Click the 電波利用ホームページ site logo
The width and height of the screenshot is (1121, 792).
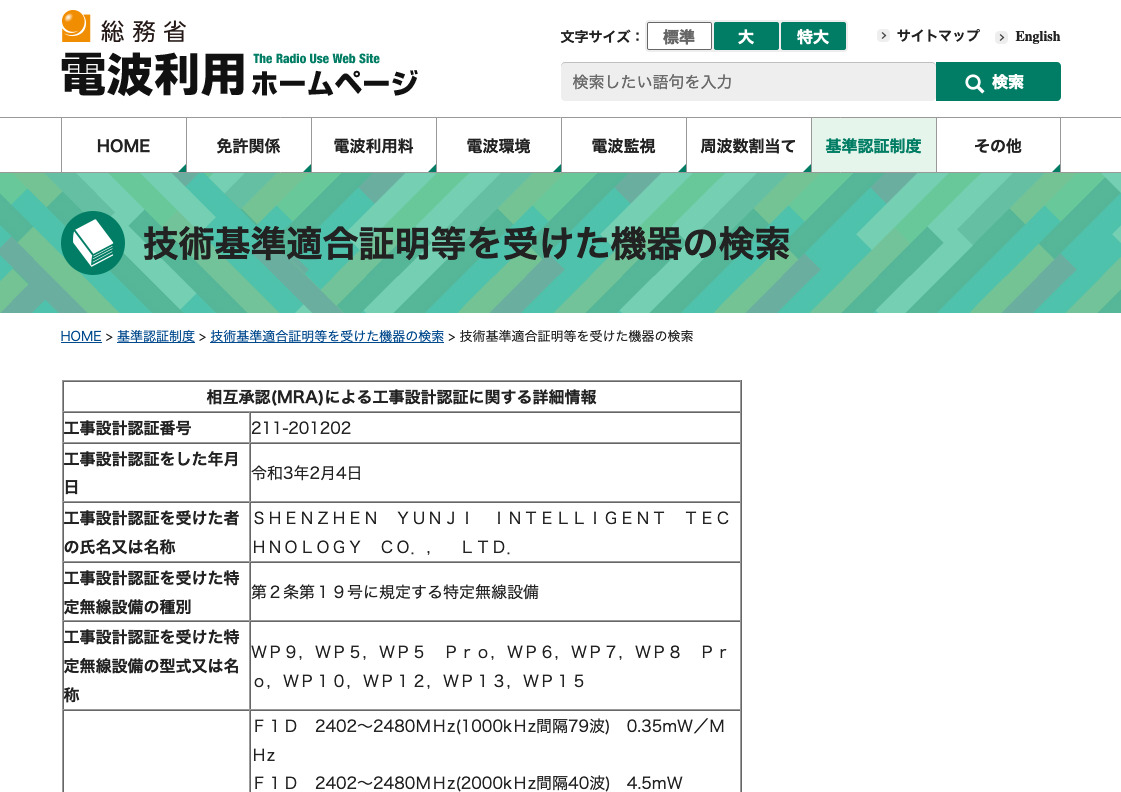[238, 74]
